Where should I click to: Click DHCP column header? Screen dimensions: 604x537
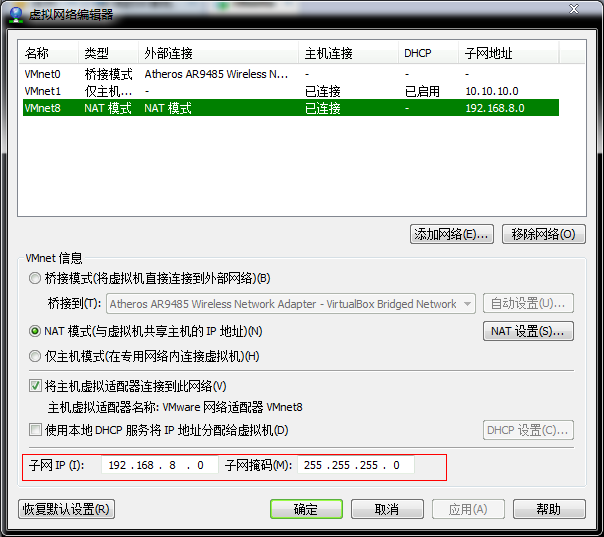click(x=428, y=53)
